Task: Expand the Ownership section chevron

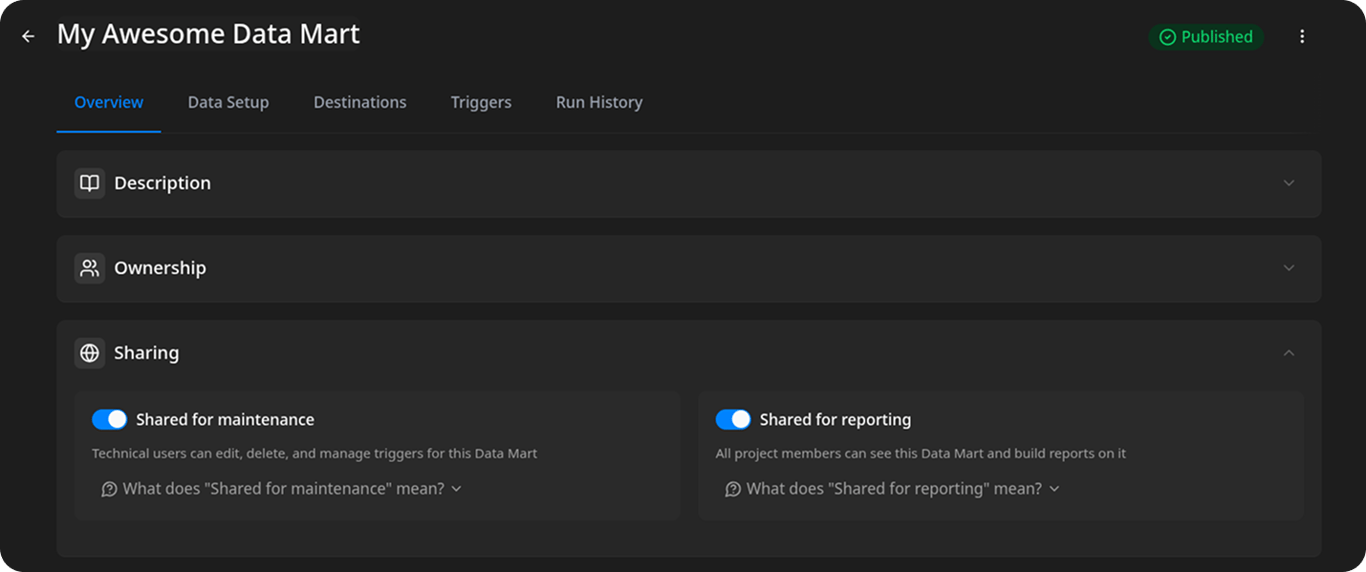Action: pos(1289,268)
